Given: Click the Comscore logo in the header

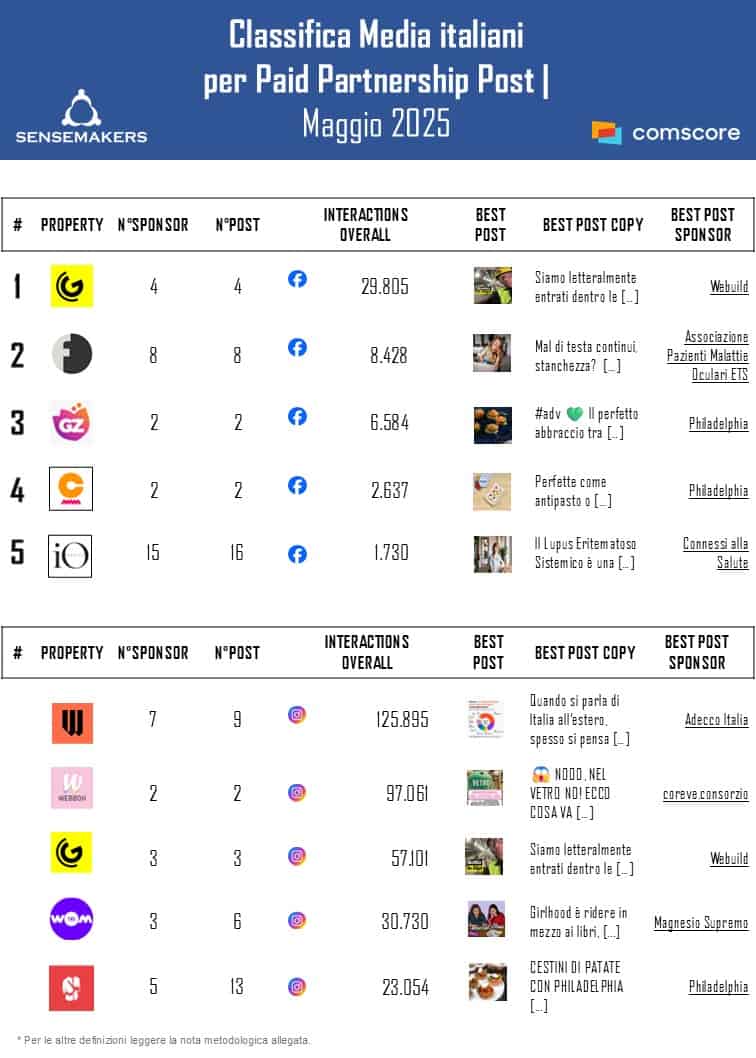Looking at the screenshot, I should [x=665, y=132].
